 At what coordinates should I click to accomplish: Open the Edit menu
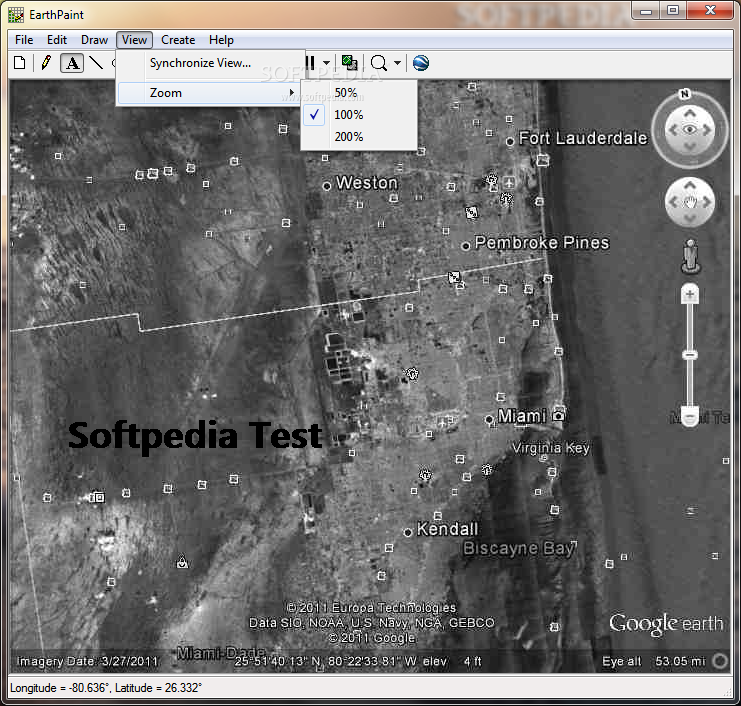(57, 40)
